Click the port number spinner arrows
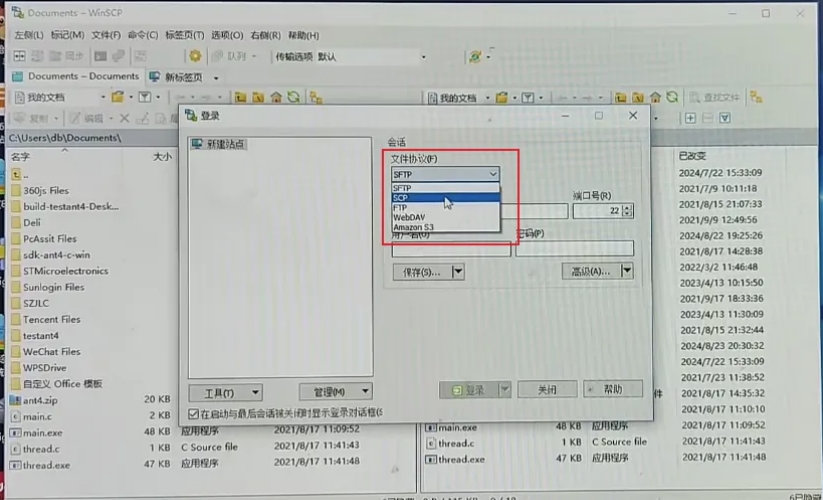 point(627,211)
